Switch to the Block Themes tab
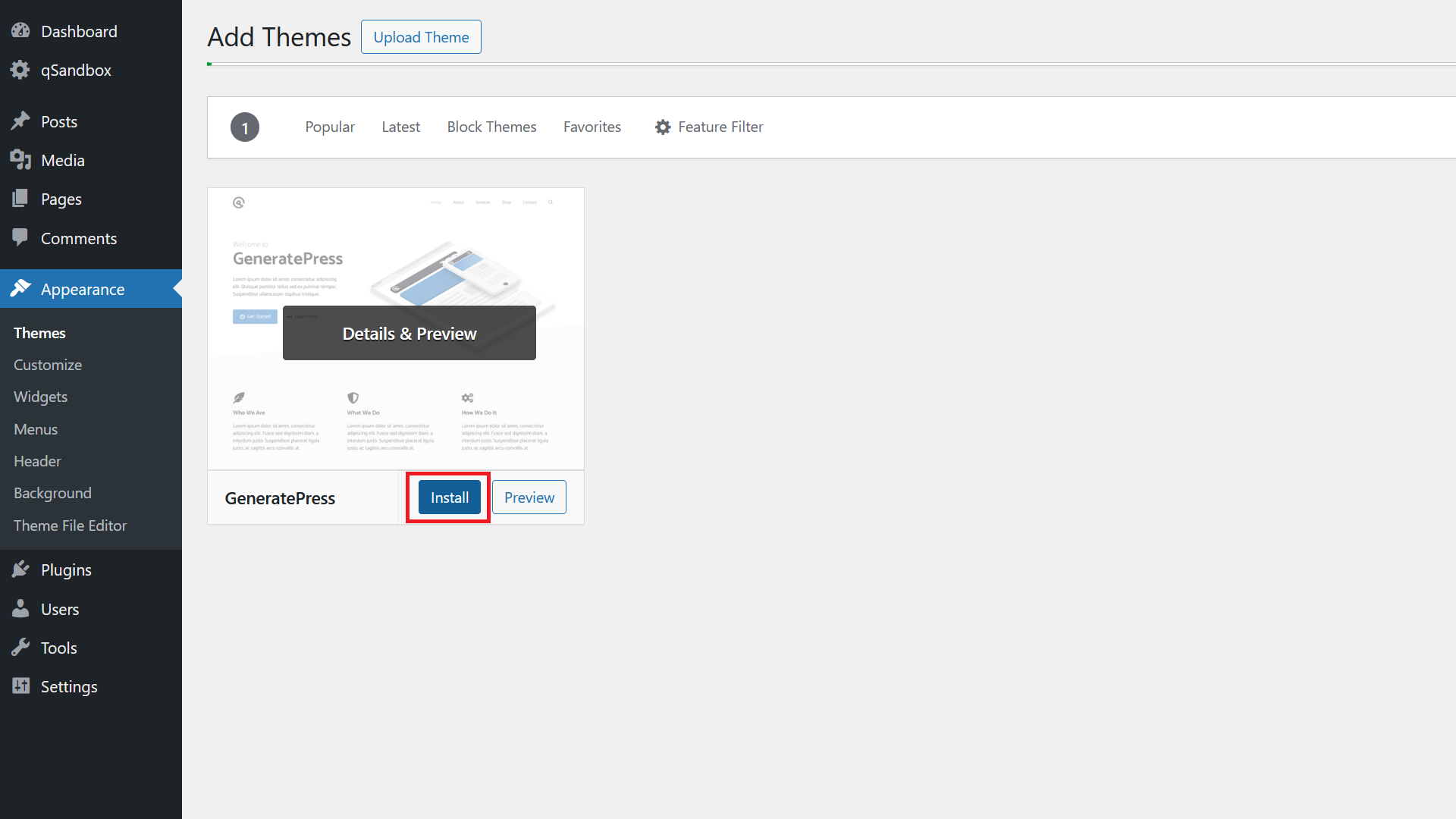Screen dimensions: 1456x819 pyautogui.click(x=491, y=127)
